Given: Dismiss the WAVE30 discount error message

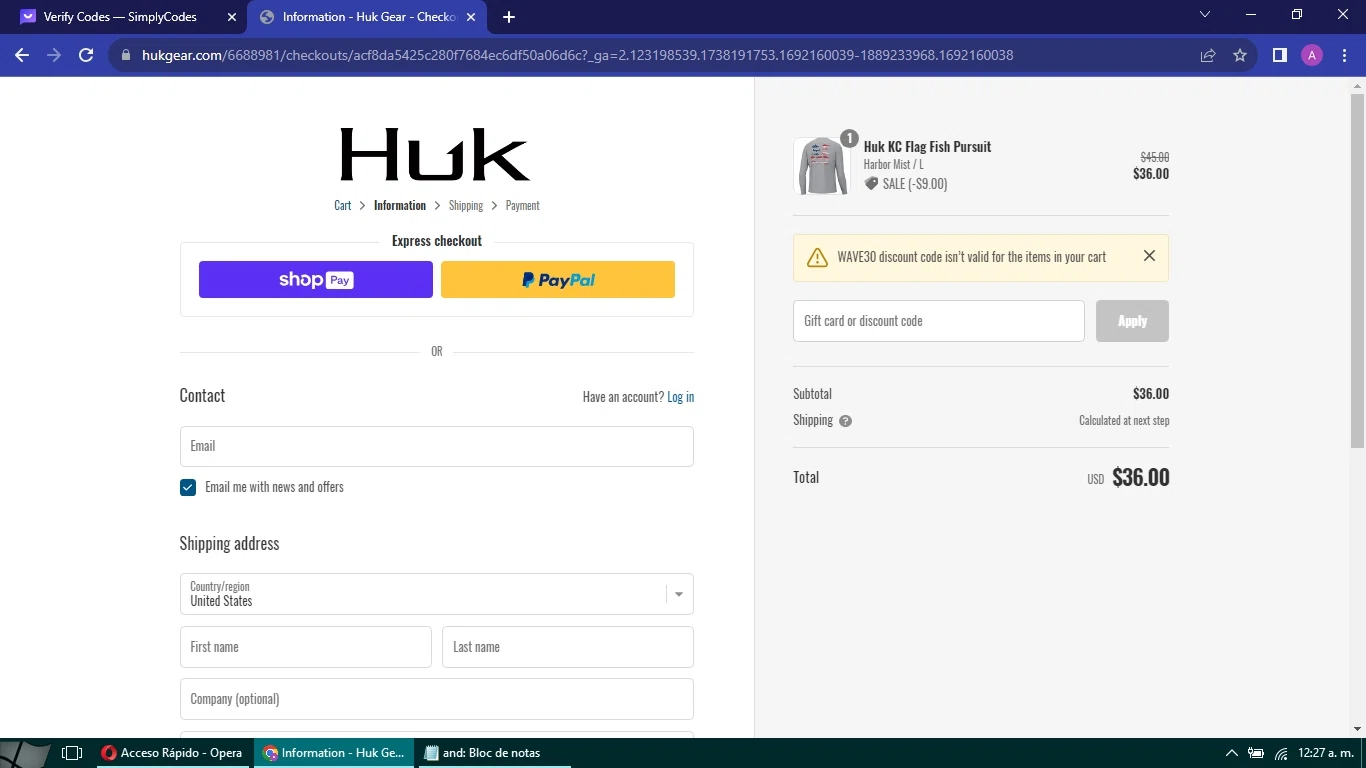Looking at the screenshot, I should 1149,256.
